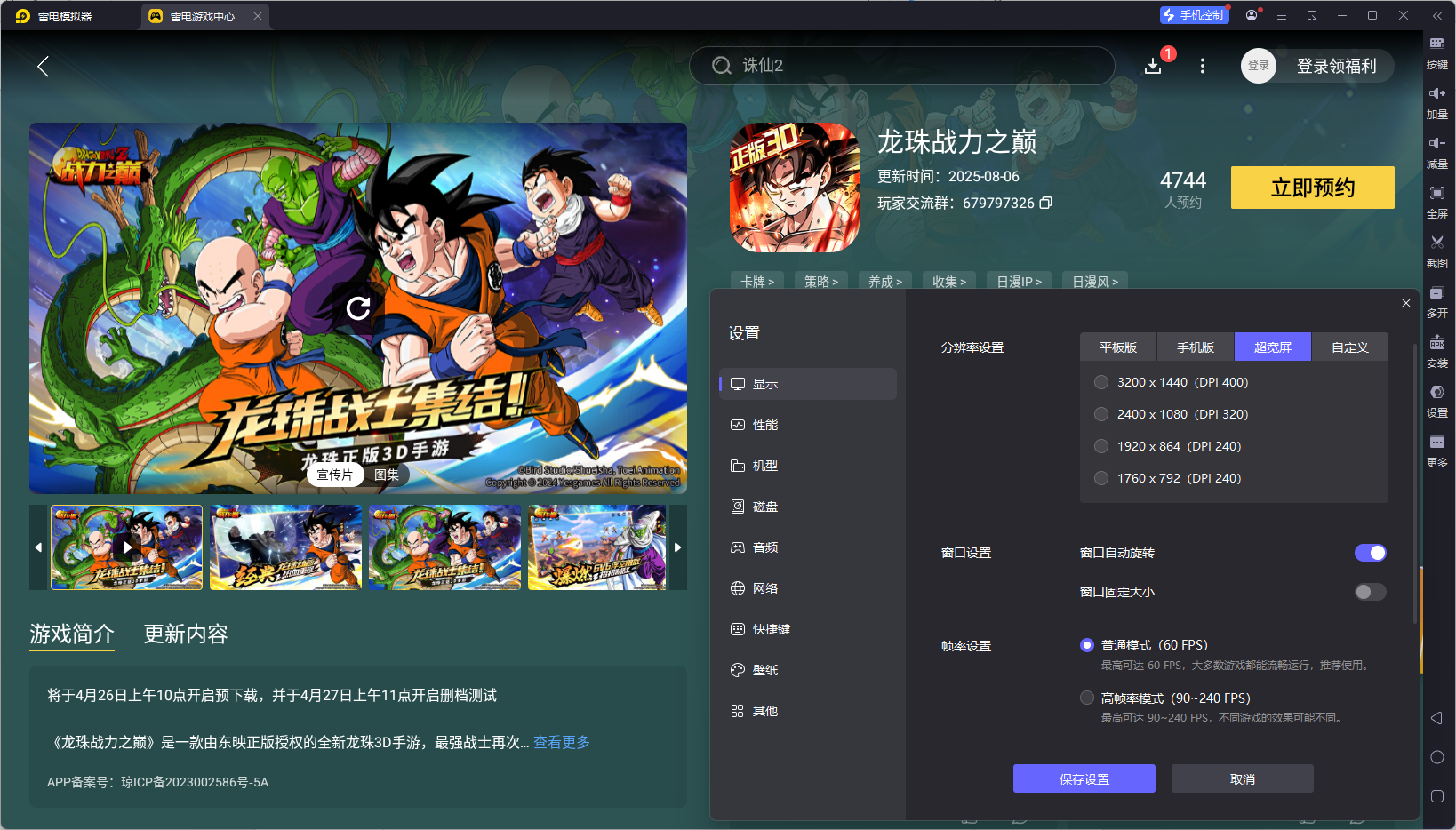Viewport: 1456px width, 830px height.
Task: Show previous thumbnails with left arrow
Action: 38,547
